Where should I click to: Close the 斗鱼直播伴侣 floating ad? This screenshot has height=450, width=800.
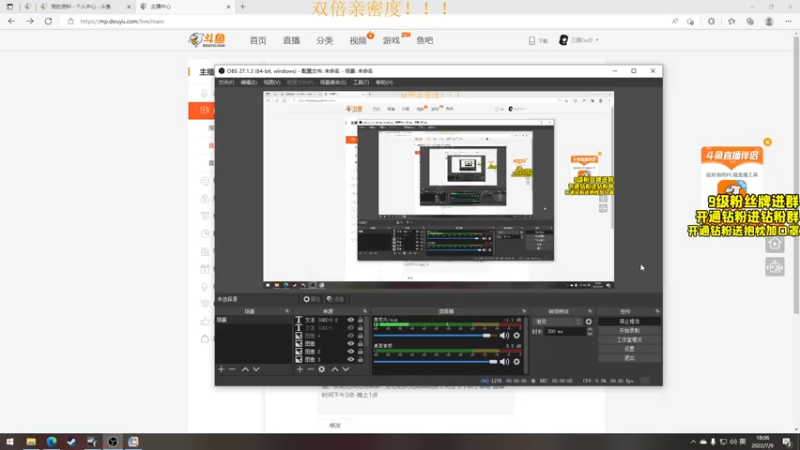(x=767, y=142)
